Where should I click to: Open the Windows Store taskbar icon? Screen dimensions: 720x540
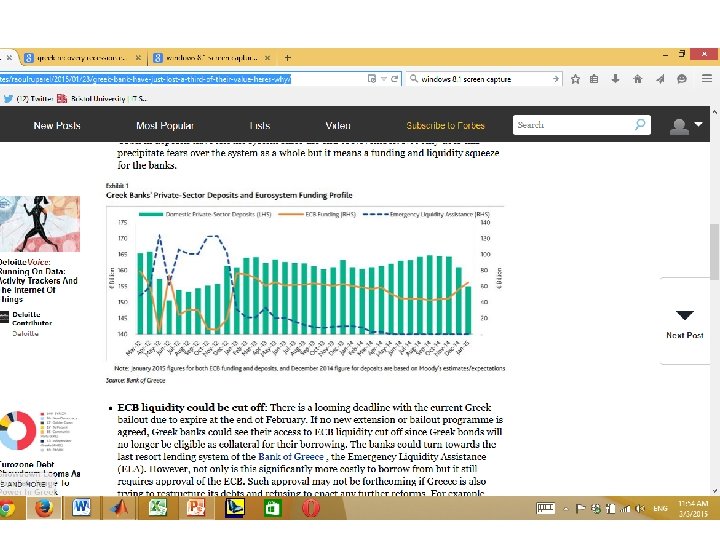(272, 508)
